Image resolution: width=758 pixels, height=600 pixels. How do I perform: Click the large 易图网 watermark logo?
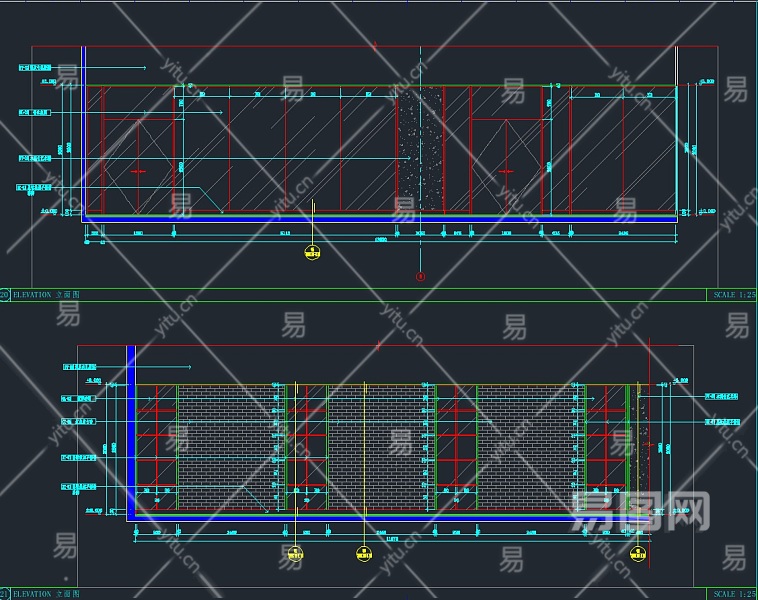point(639,511)
